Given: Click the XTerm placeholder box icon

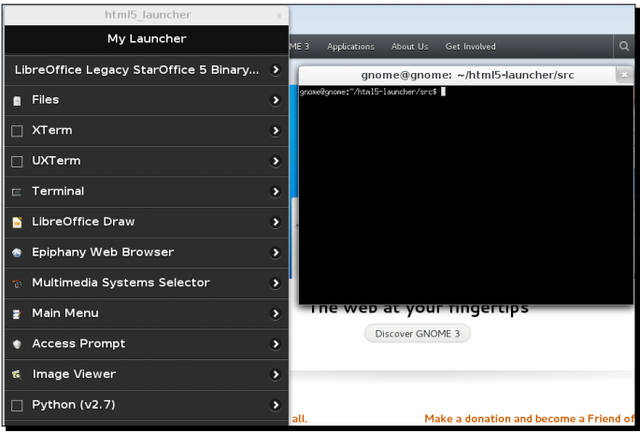Looking at the screenshot, I should (17, 131).
